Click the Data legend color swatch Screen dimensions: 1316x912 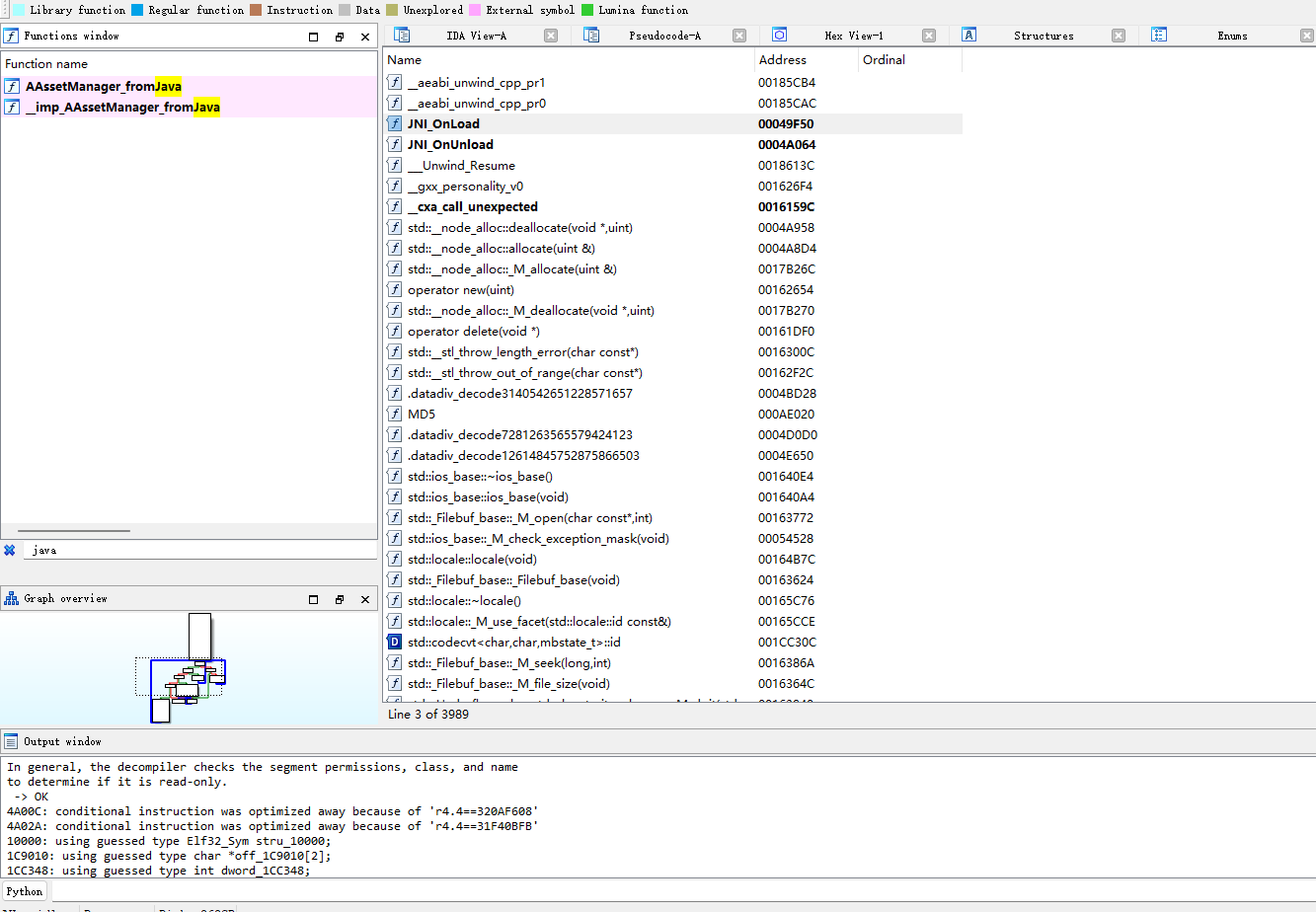[345, 10]
